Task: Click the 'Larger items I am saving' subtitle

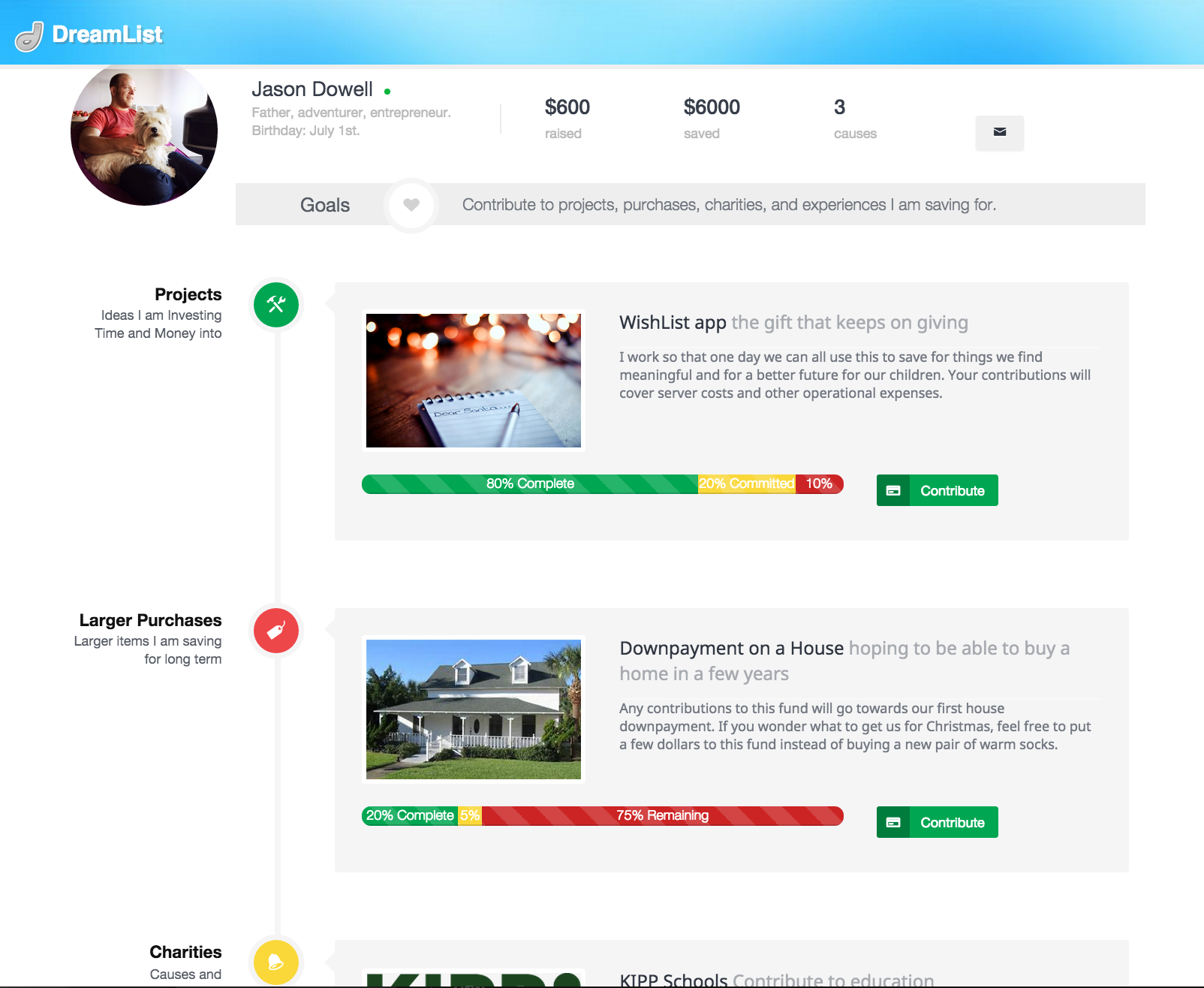Action: click(148, 641)
